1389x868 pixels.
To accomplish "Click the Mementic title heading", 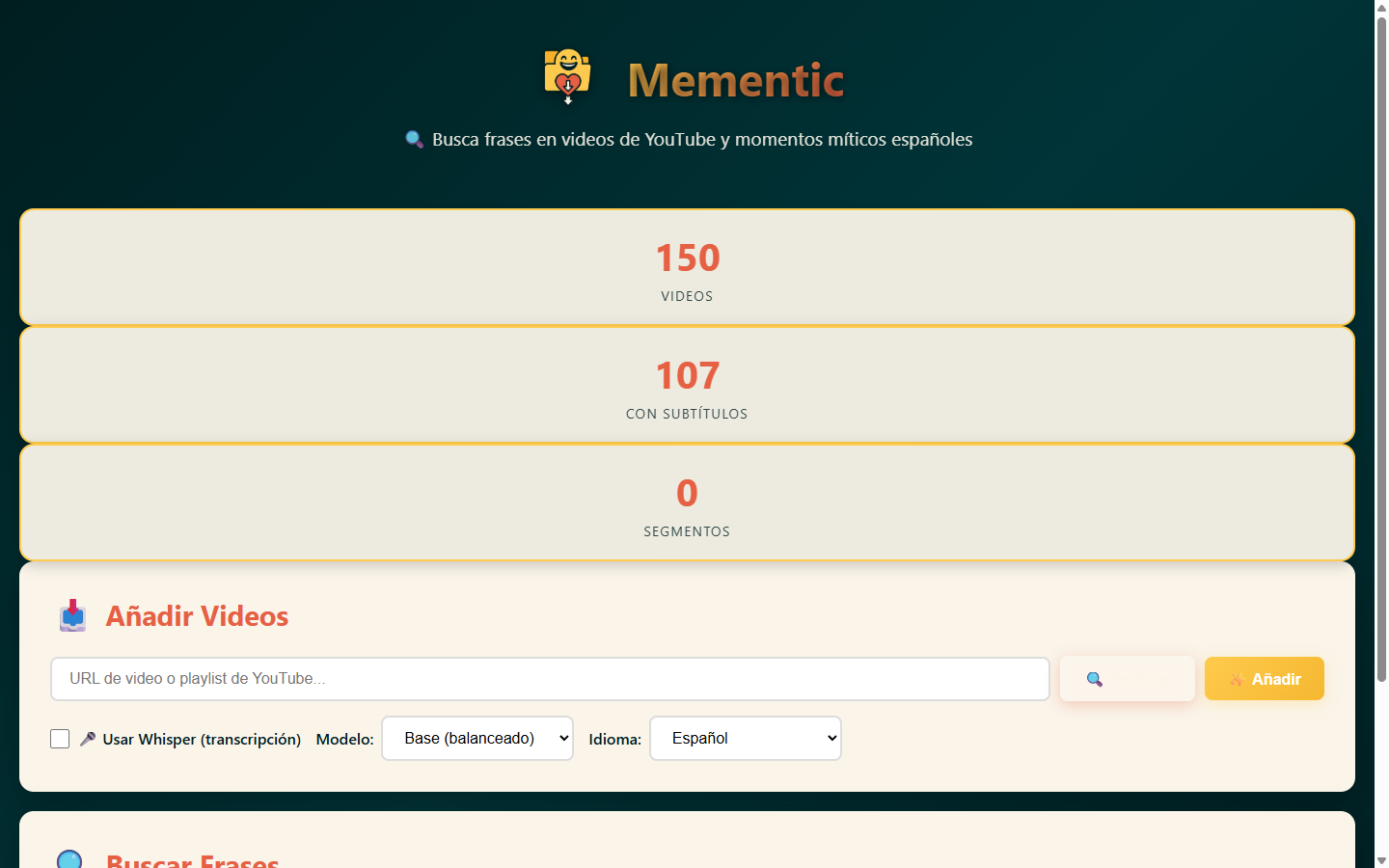I will coord(736,80).
